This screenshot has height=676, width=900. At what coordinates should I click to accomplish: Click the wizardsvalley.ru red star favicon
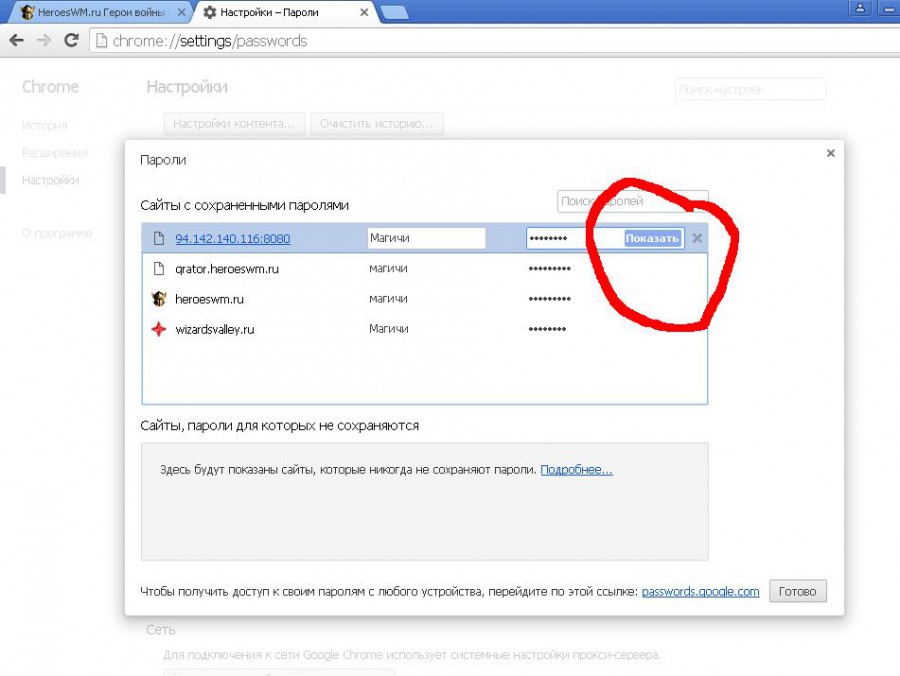159,329
